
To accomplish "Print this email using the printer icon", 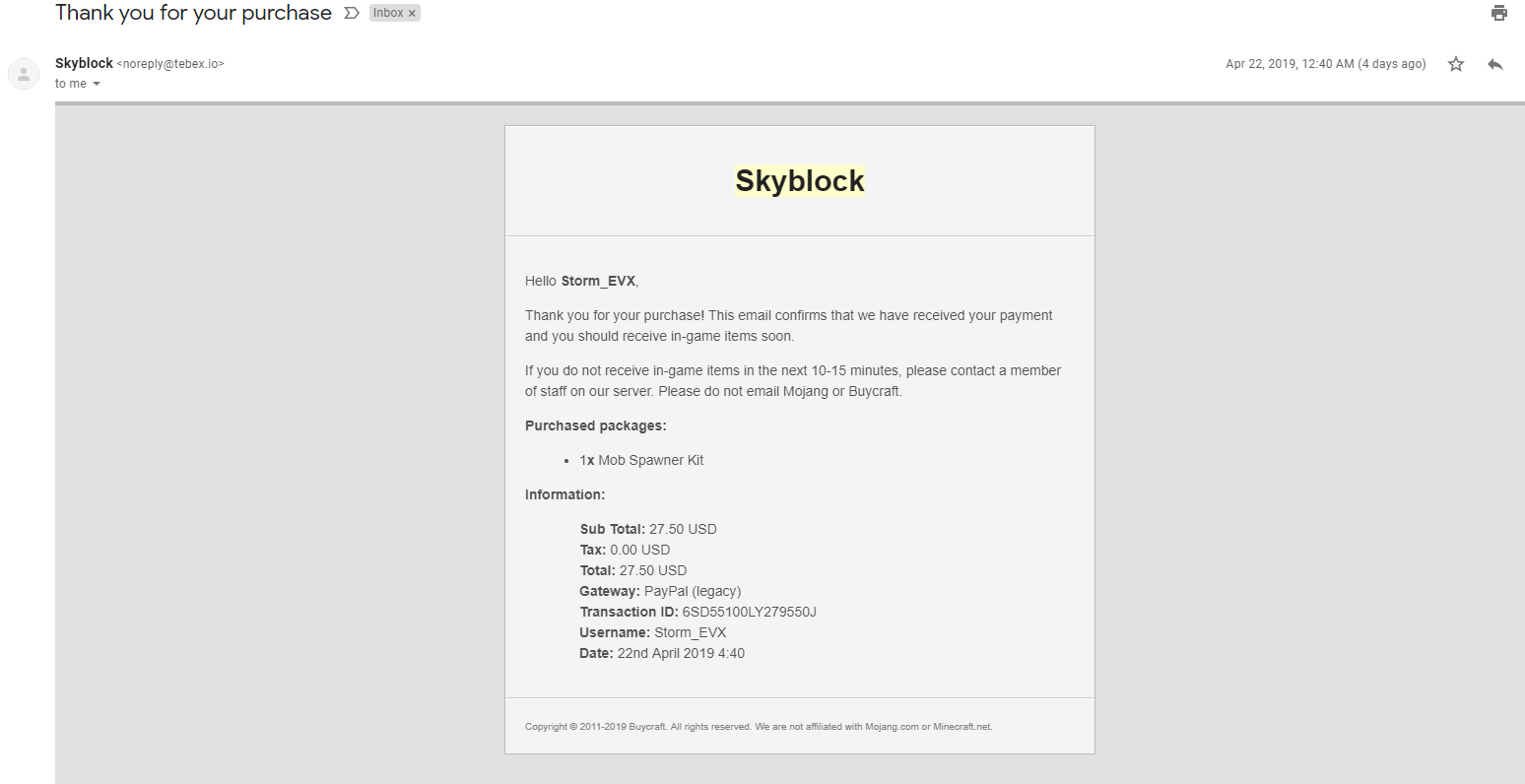I will pos(1499,13).
